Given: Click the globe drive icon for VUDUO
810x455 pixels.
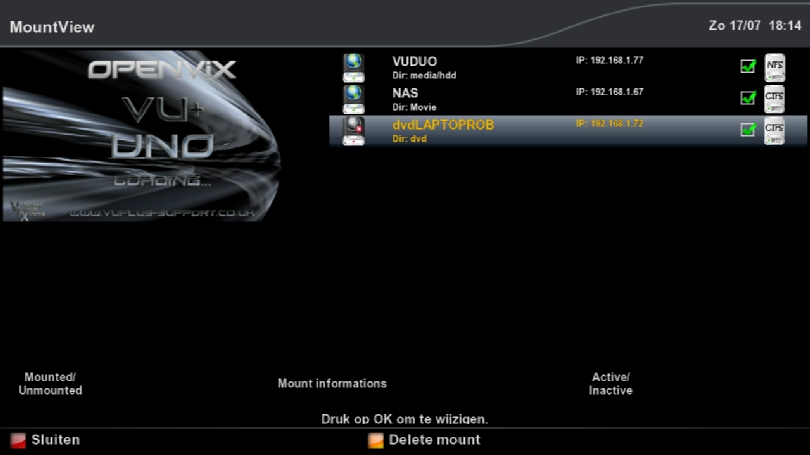Looking at the screenshot, I should point(353,68).
